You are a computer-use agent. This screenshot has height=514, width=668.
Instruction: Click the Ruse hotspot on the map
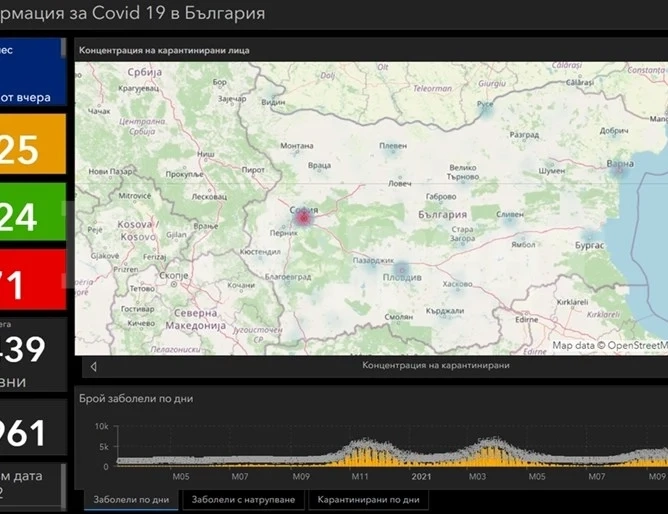[486, 109]
